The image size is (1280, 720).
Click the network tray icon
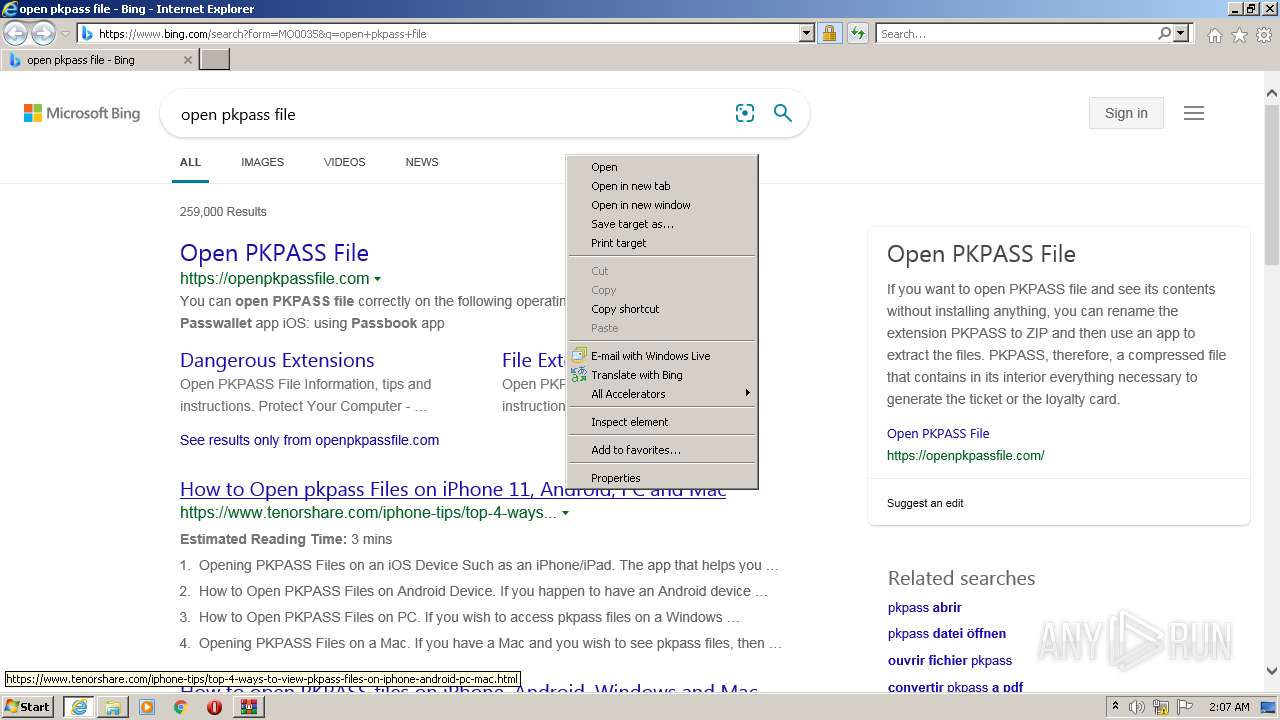(x=1161, y=707)
